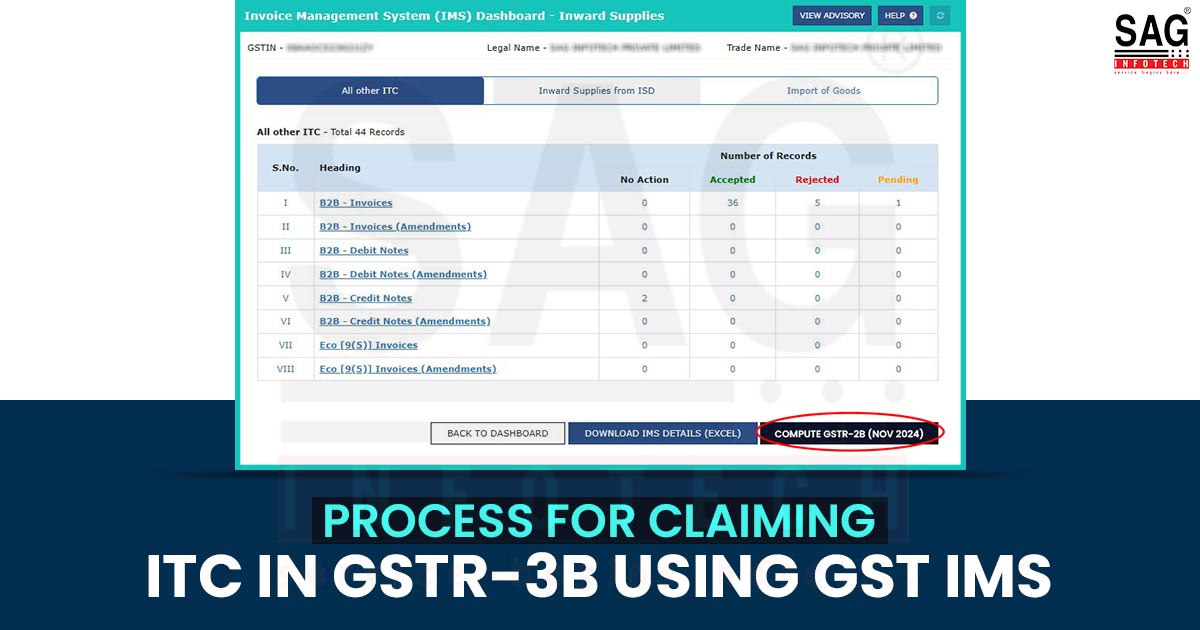The height and width of the screenshot is (630, 1200).
Task: Open B2B - Invoices link
Action: tap(356, 203)
